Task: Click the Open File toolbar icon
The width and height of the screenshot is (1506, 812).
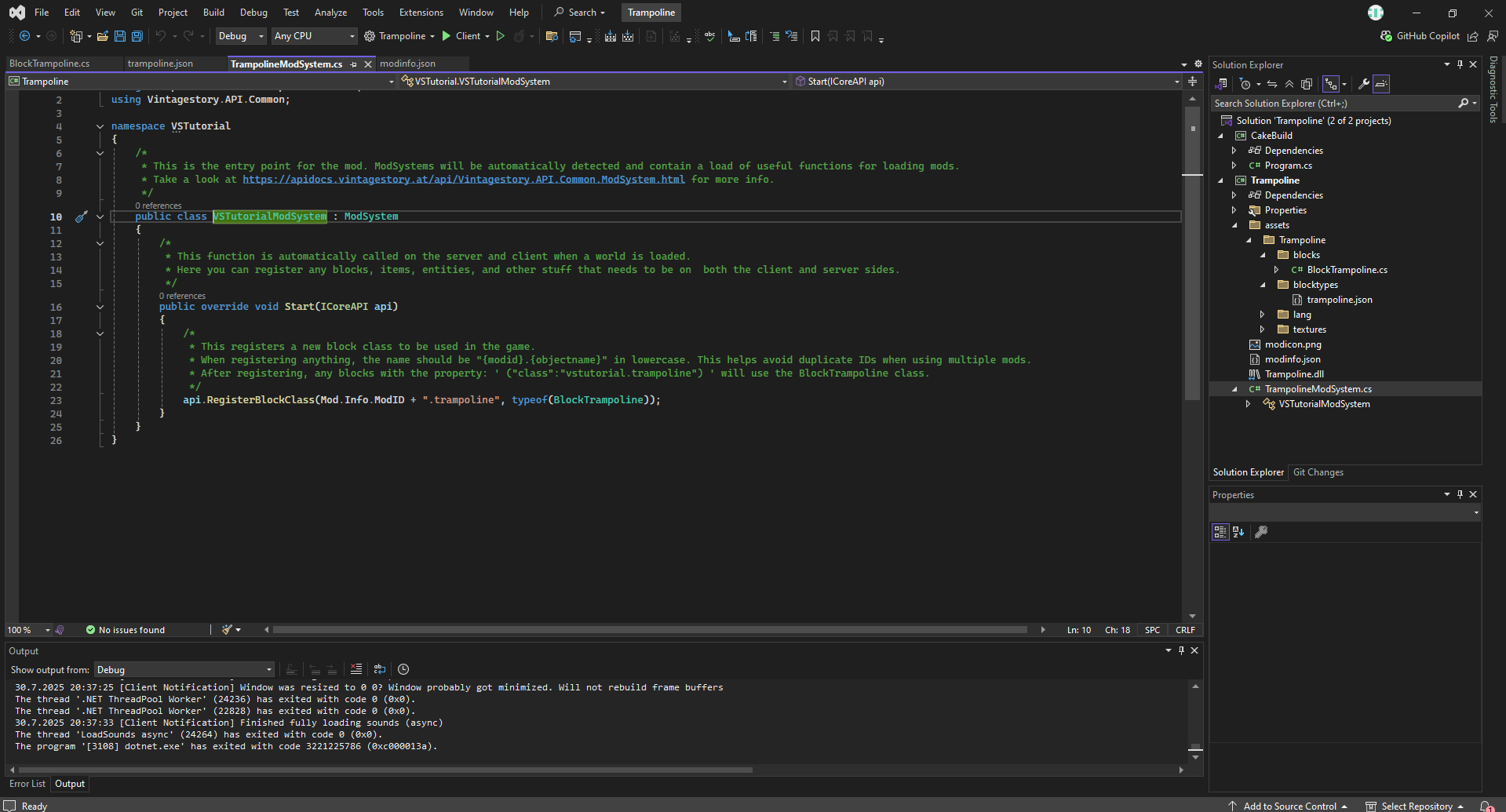Action: click(x=102, y=36)
